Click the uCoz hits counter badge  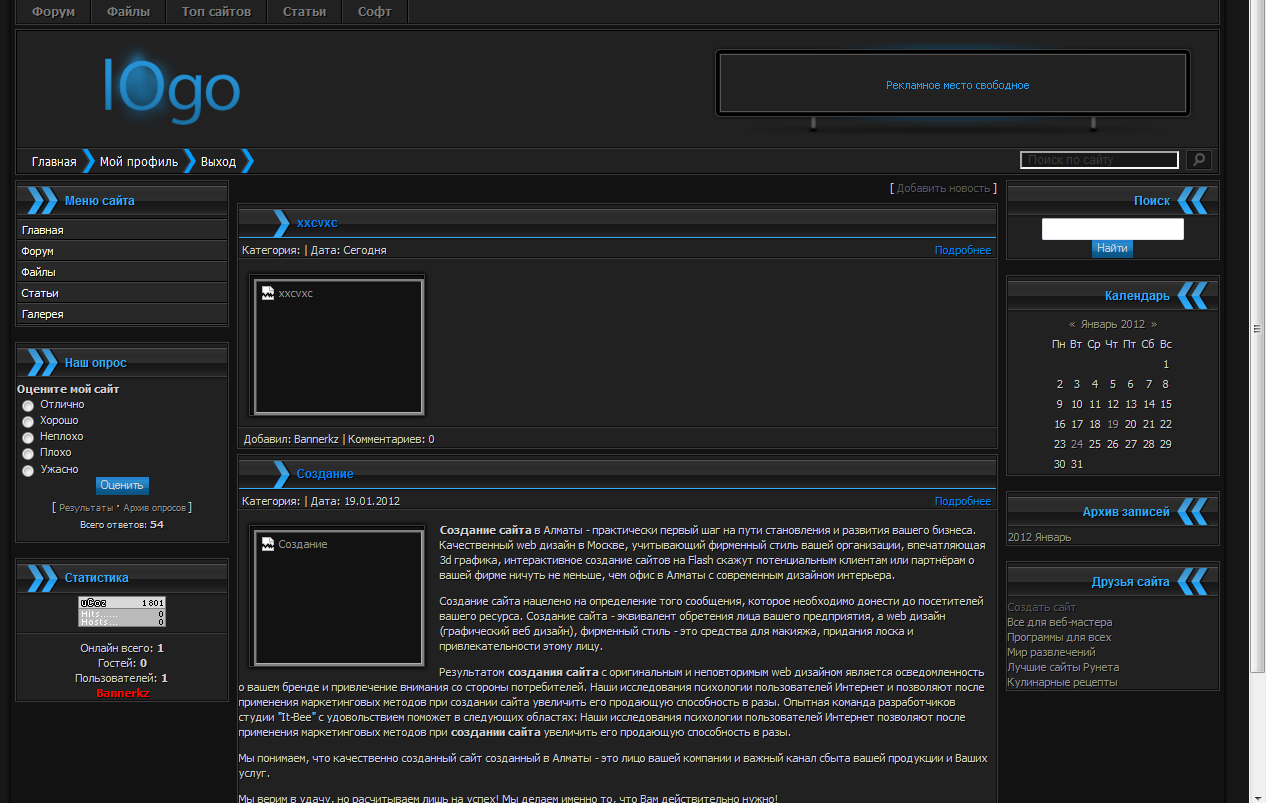click(122, 612)
